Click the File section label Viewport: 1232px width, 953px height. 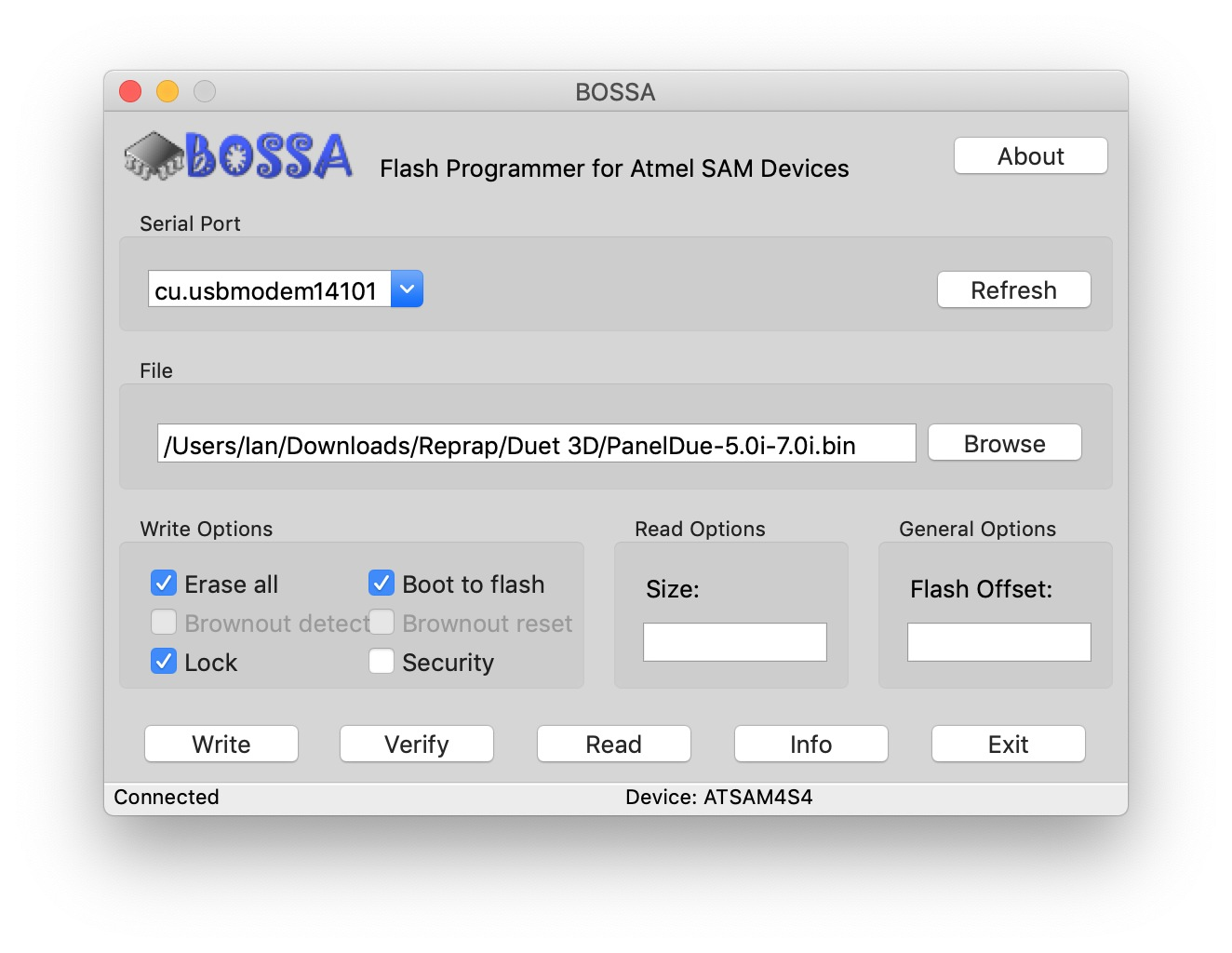coord(156,370)
